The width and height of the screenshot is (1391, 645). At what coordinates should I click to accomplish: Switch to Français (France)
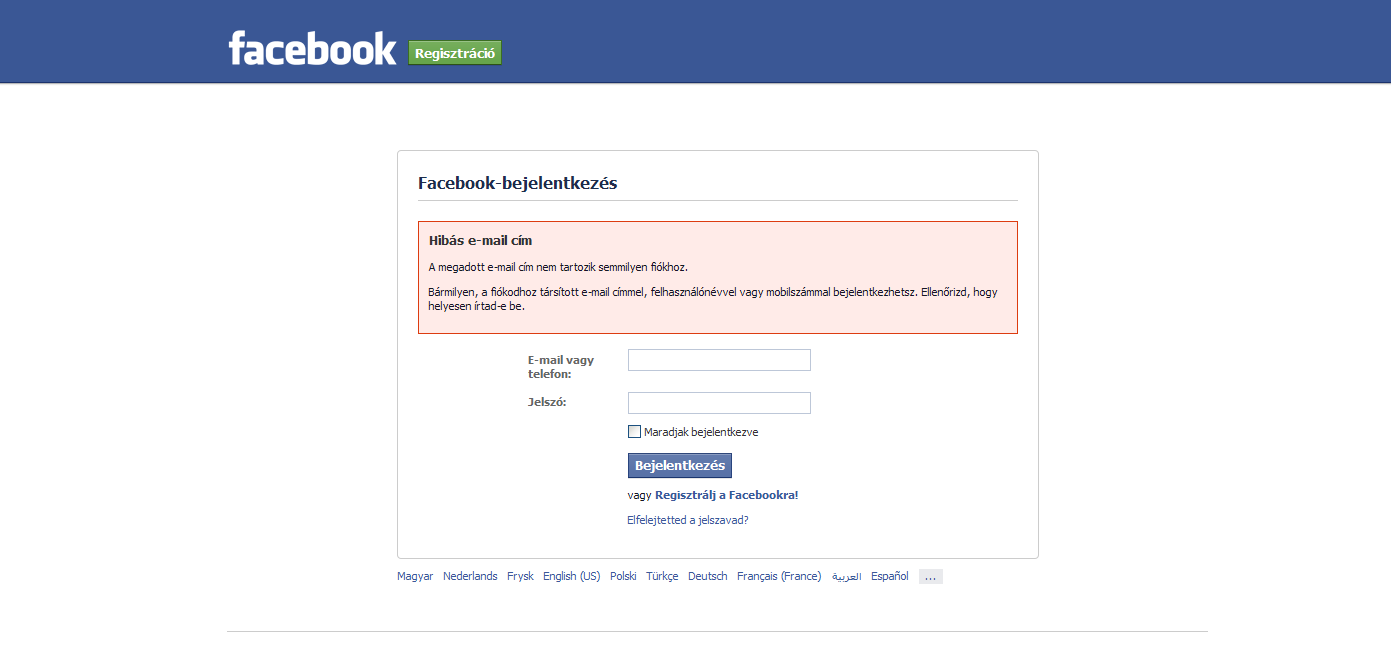[779, 576]
